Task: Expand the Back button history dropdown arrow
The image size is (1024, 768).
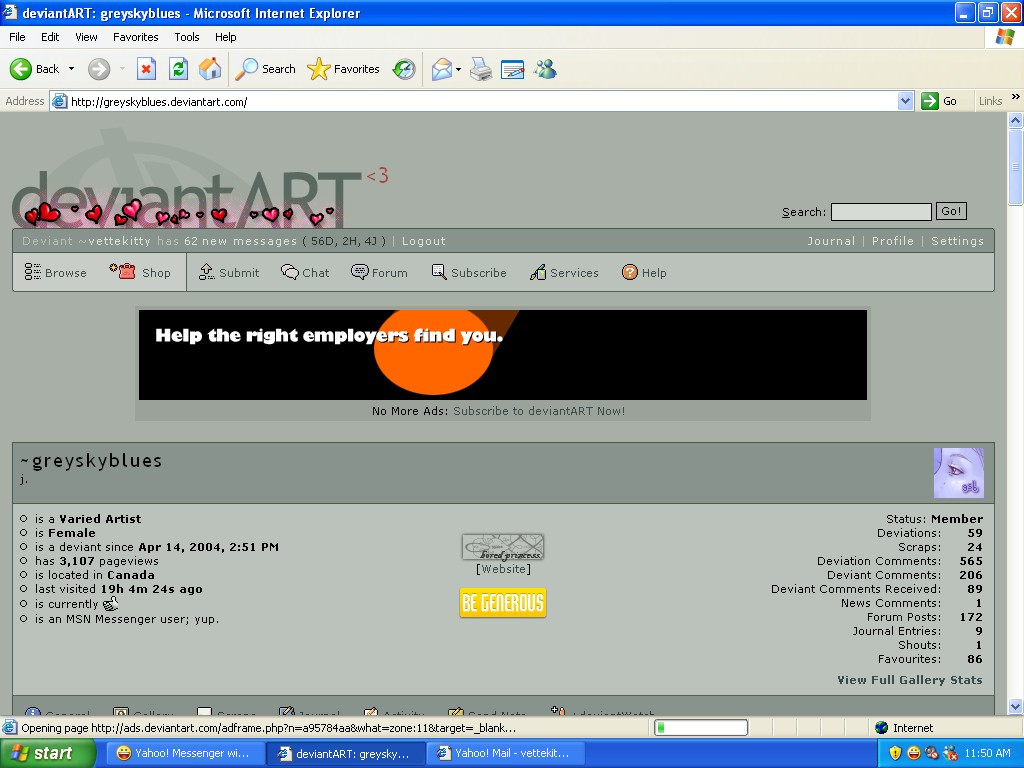Action: pos(71,69)
